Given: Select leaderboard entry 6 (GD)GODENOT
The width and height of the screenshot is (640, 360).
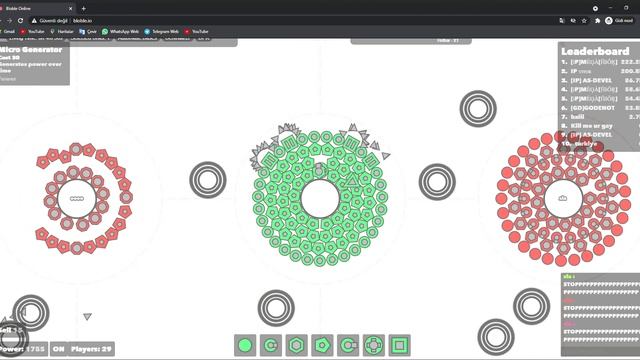Looking at the screenshot, I should pos(600,108).
